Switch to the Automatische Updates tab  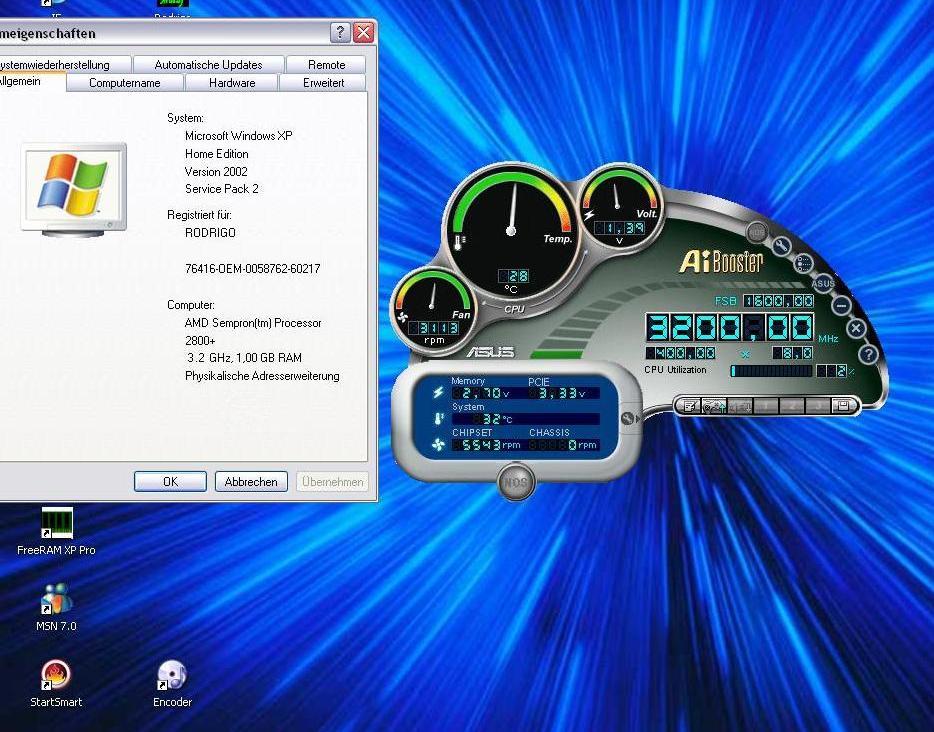[x=208, y=64]
